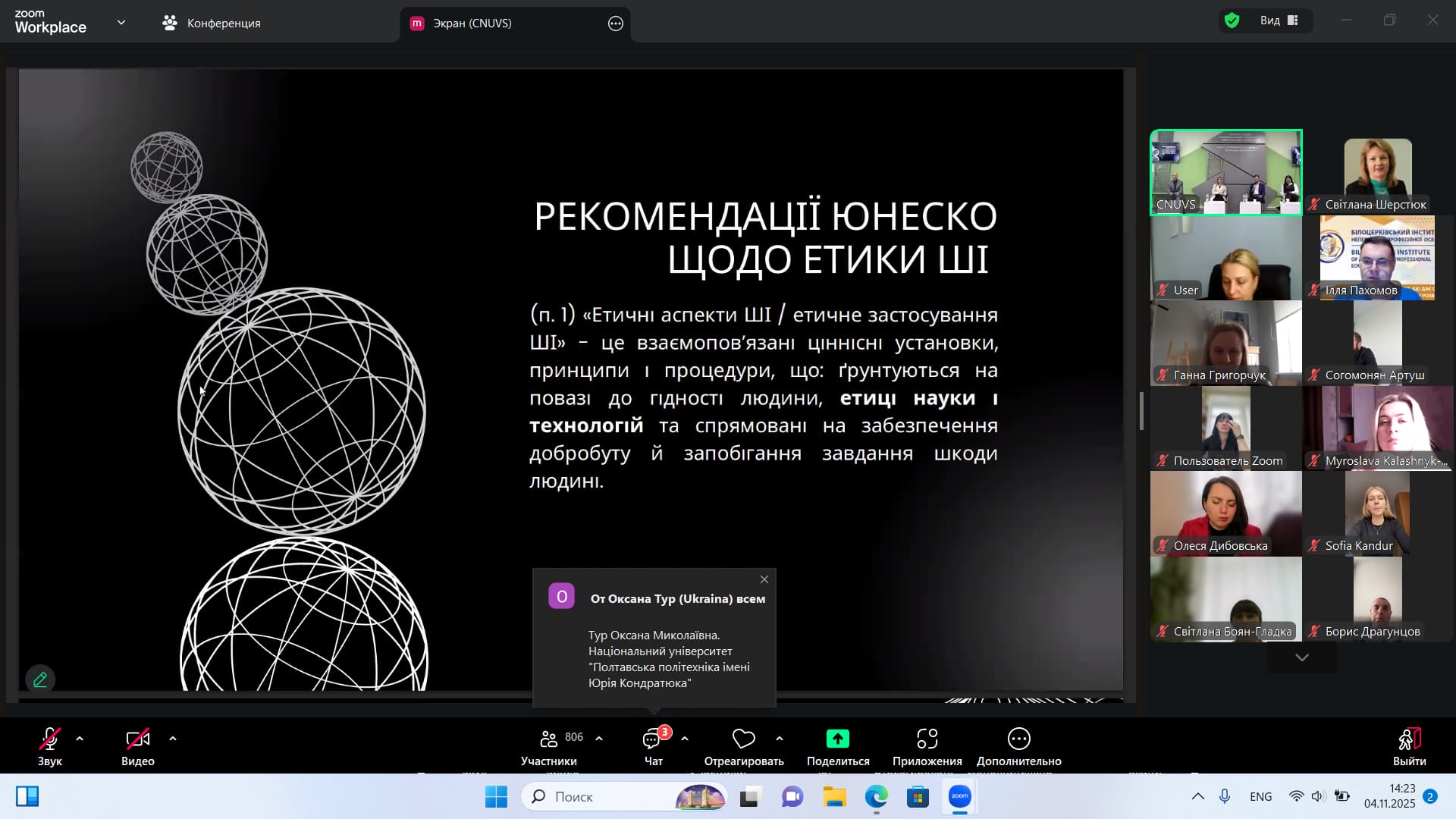Viewport: 1456px width, 819px height.
Task: Switch to the Конференция tab
Action: pyautogui.click(x=212, y=24)
